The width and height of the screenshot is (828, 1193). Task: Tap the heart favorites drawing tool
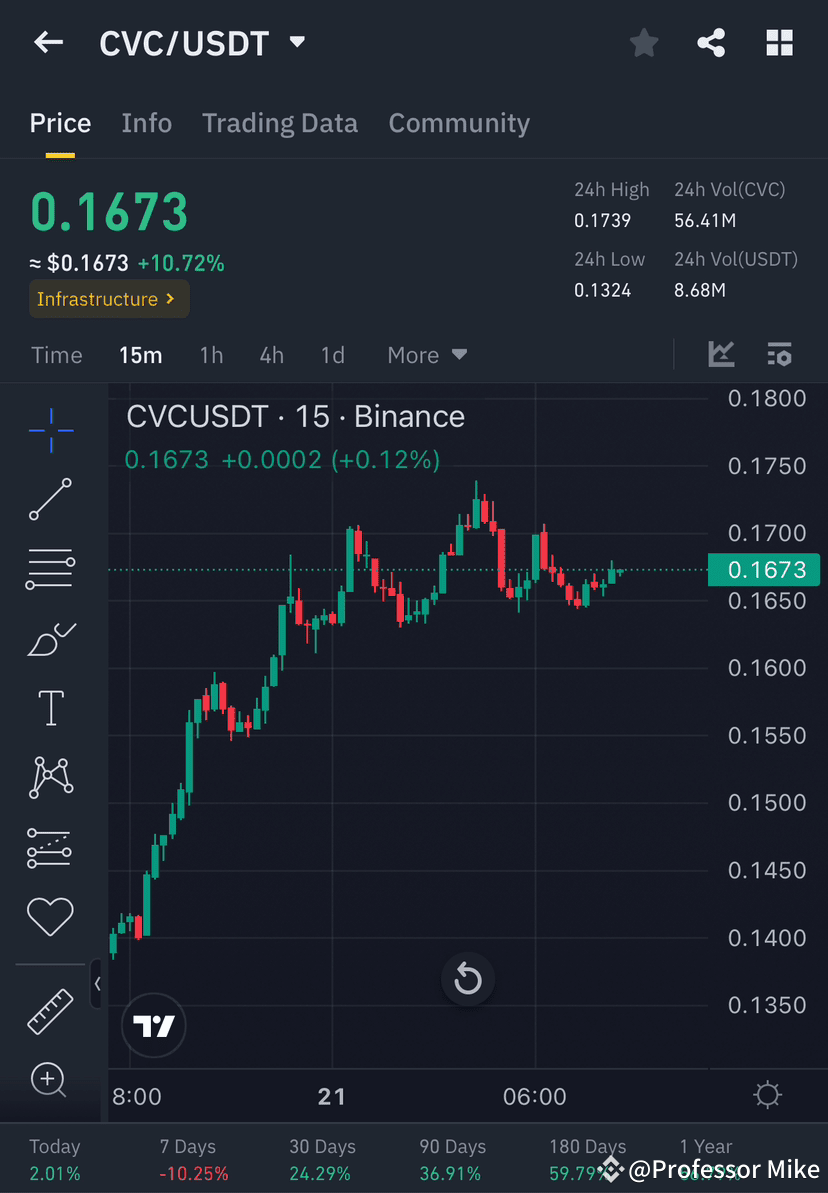point(50,916)
